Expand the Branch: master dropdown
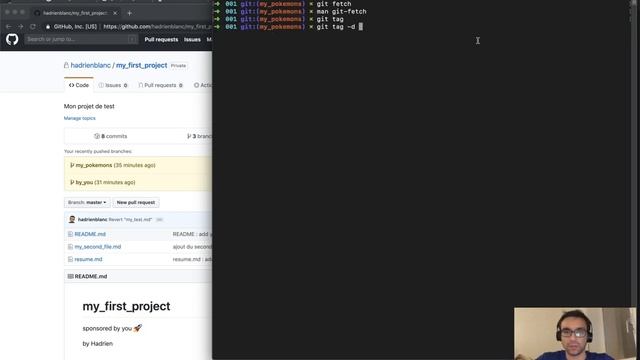The height and width of the screenshot is (360, 640). [x=87, y=202]
